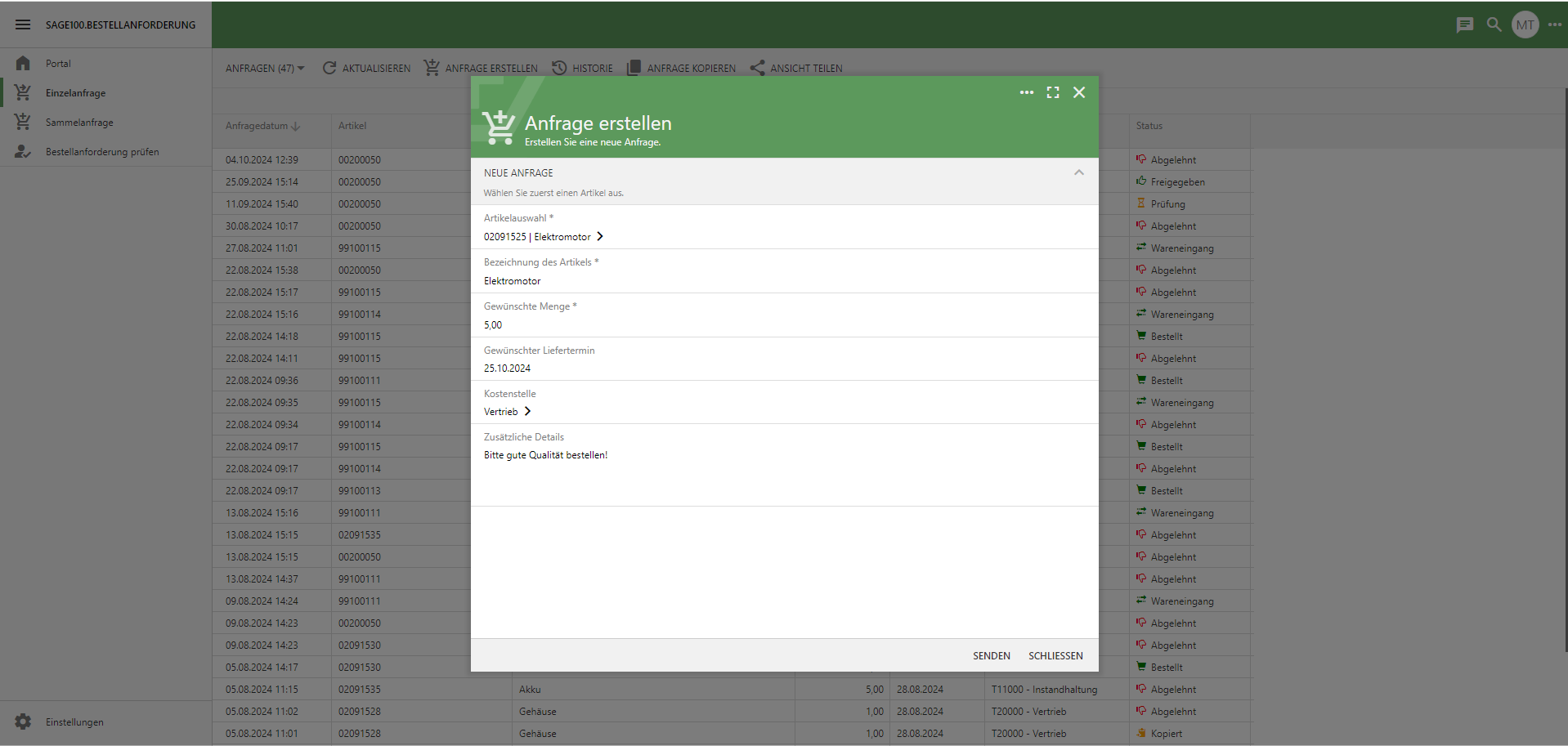Open the chat messages icon
The width and height of the screenshot is (1568, 746).
(x=1465, y=25)
